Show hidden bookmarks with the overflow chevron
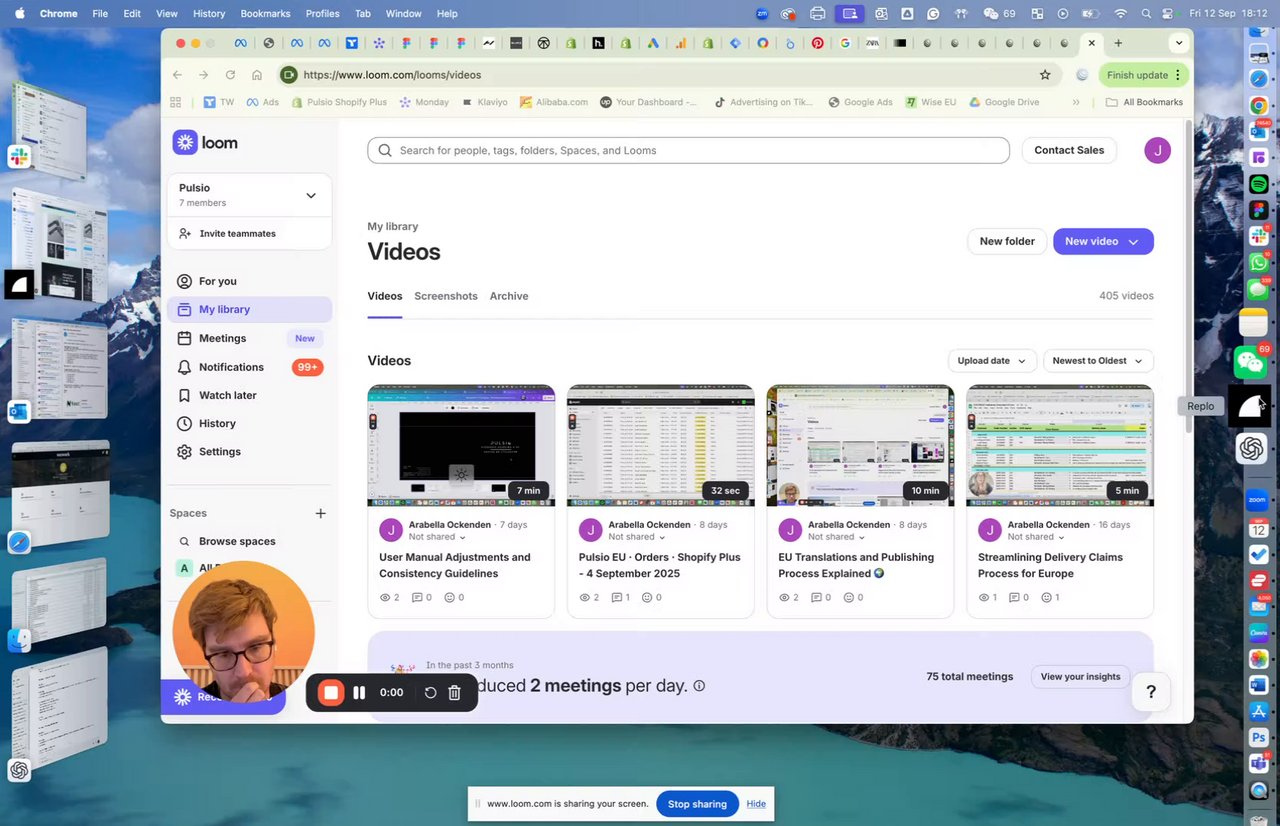This screenshot has height=826, width=1280. point(1076,102)
